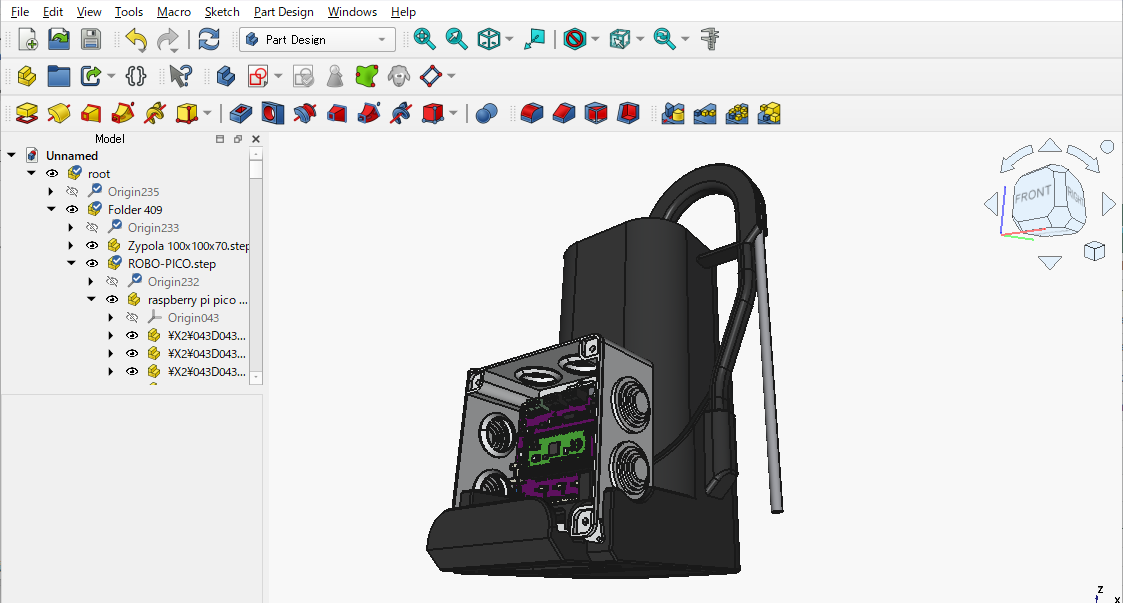Click the Refresh recompute icon

(208, 39)
